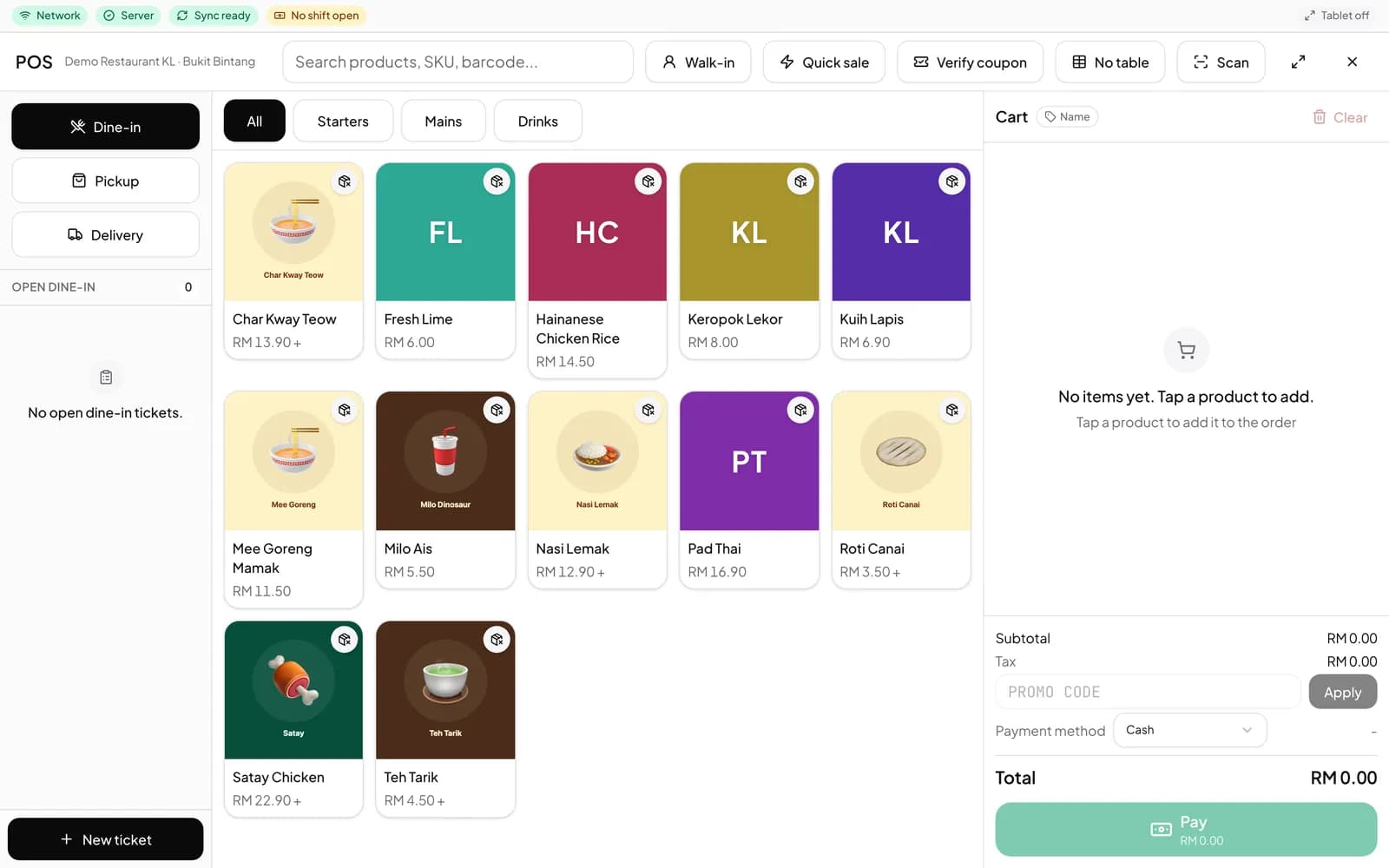Image resolution: width=1389 pixels, height=868 pixels.
Task: Launch the barcode Scan button
Action: (1221, 62)
